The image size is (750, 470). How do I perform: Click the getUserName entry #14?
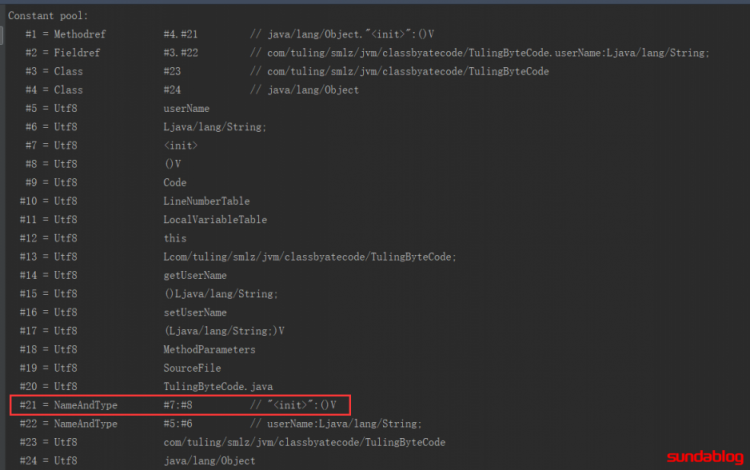coord(123,275)
